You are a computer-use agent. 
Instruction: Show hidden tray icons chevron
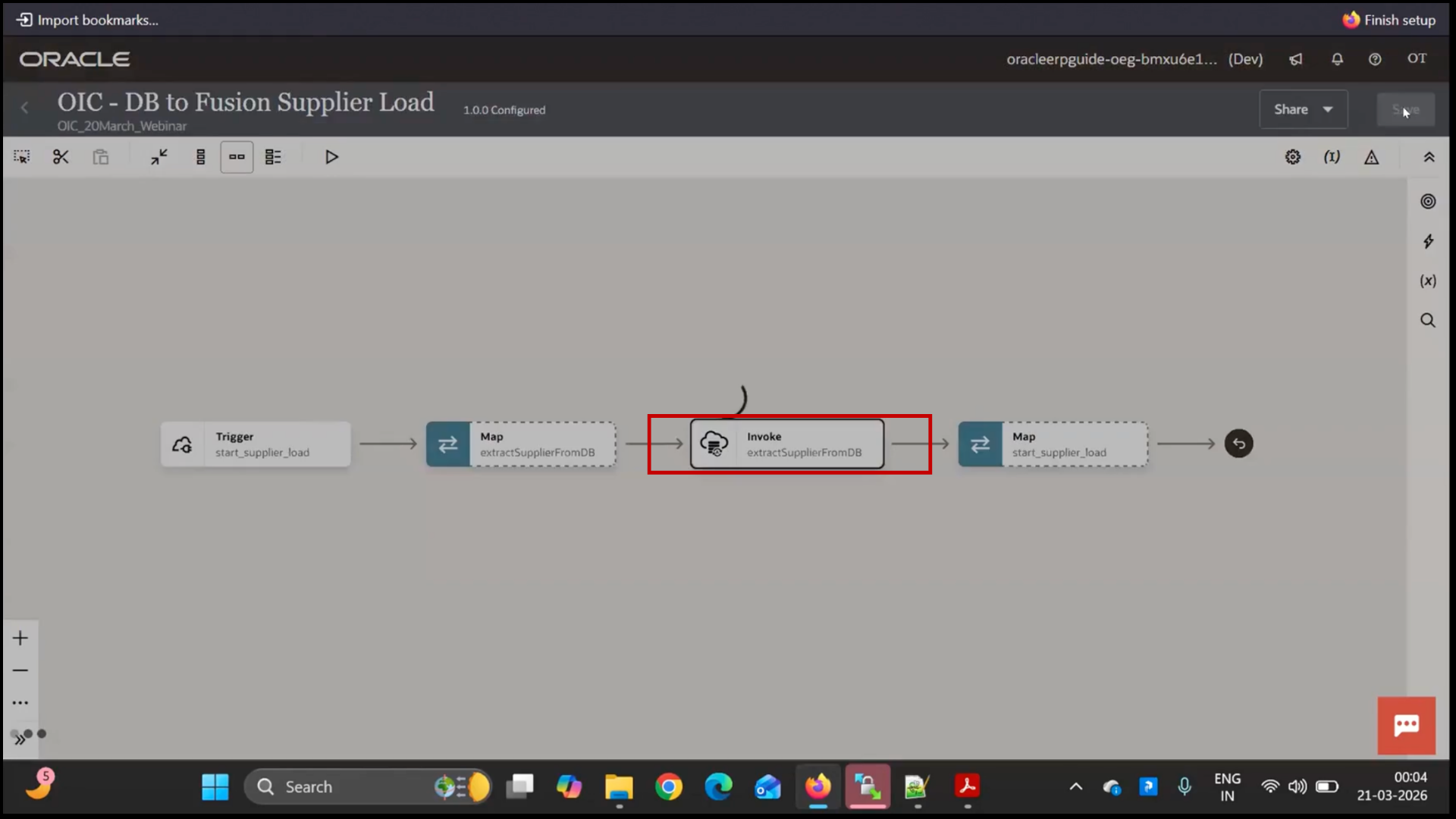[1076, 787]
